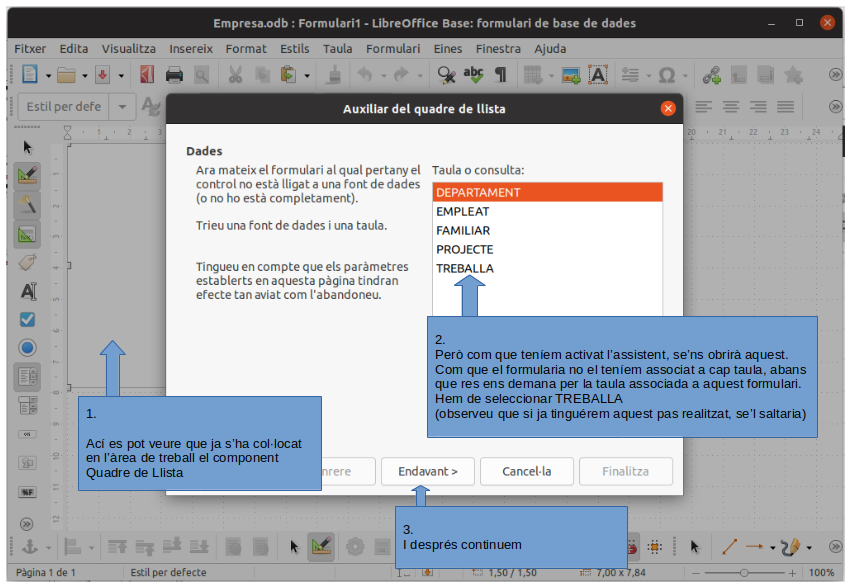Adjust the zoom slider handle
The width and height of the screenshot is (851, 588).
[744, 573]
